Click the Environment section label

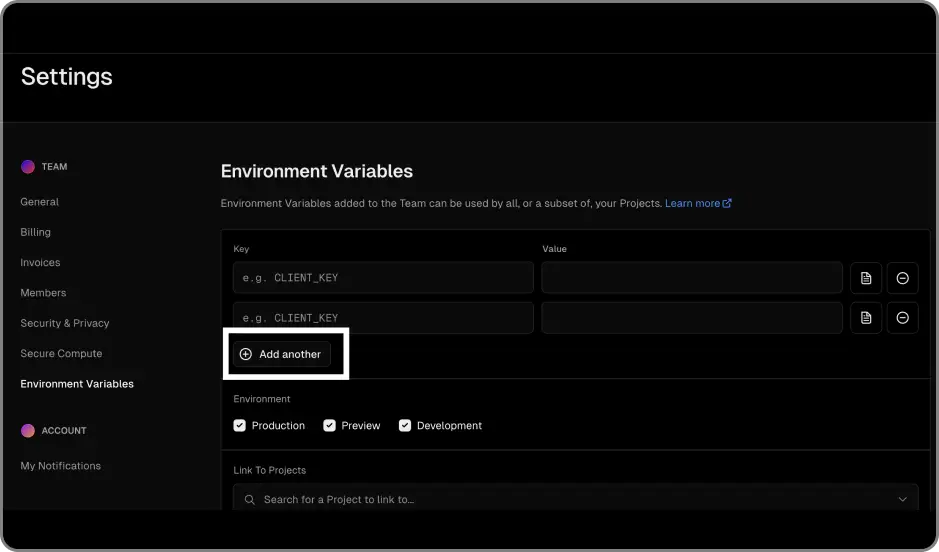point(262,399)
